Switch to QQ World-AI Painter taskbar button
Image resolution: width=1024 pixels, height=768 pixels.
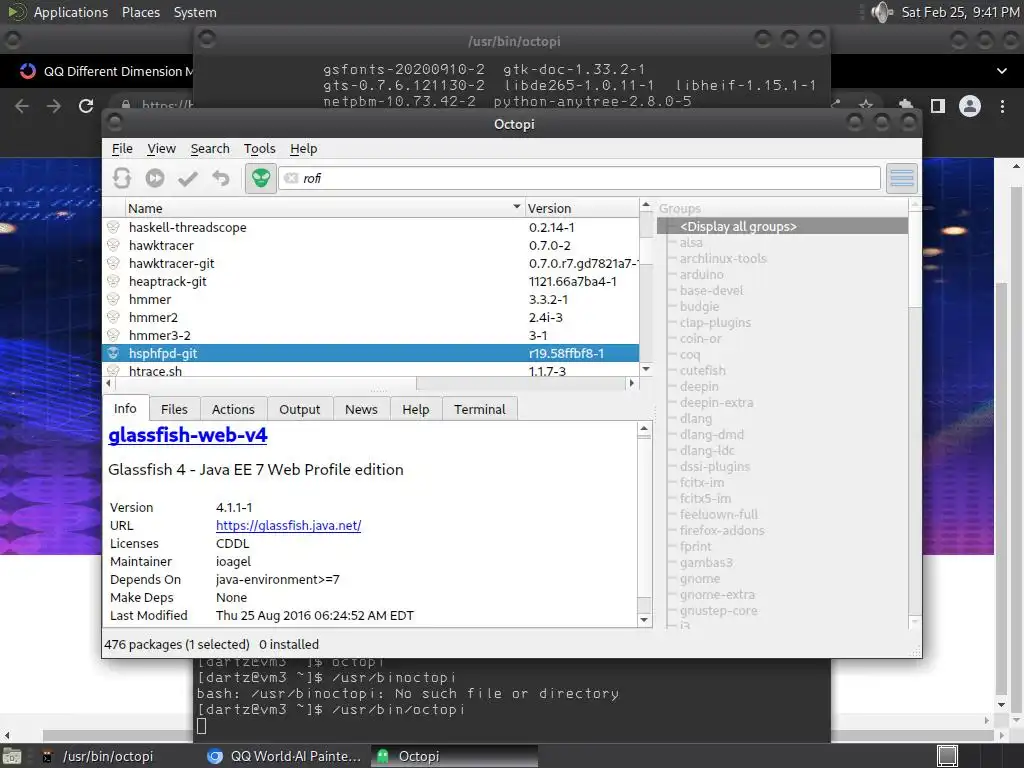[x=284, y=756]
